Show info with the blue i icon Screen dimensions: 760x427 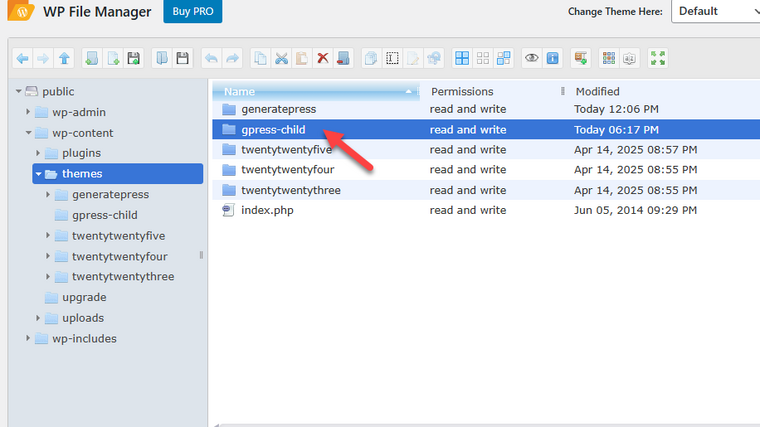click(x=553, y=59)
